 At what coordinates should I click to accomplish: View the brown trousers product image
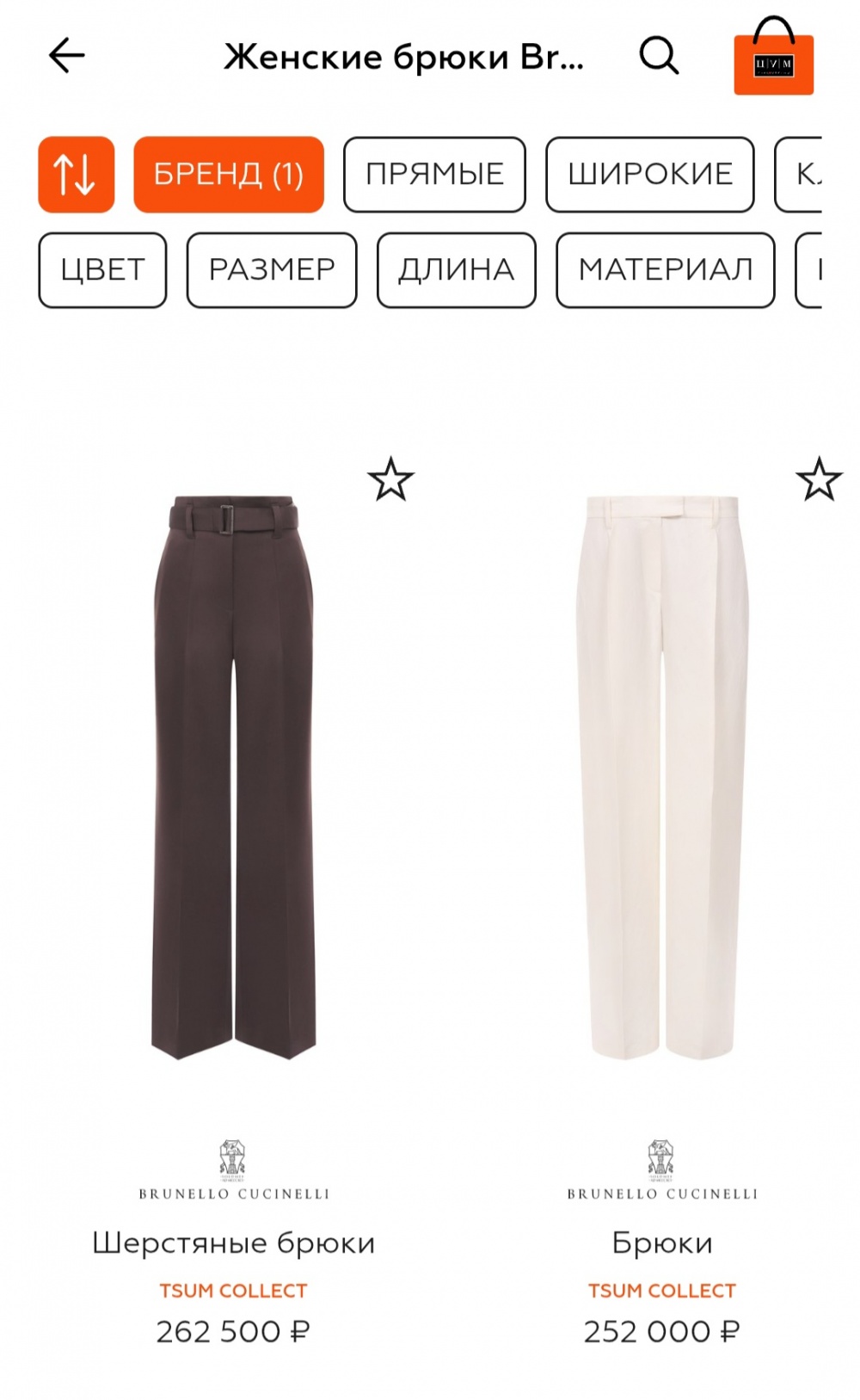tap(234, 777)
